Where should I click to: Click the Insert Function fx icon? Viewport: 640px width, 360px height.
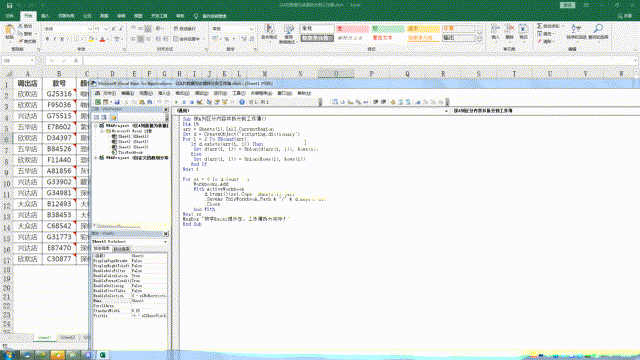[x=76, y=60]
